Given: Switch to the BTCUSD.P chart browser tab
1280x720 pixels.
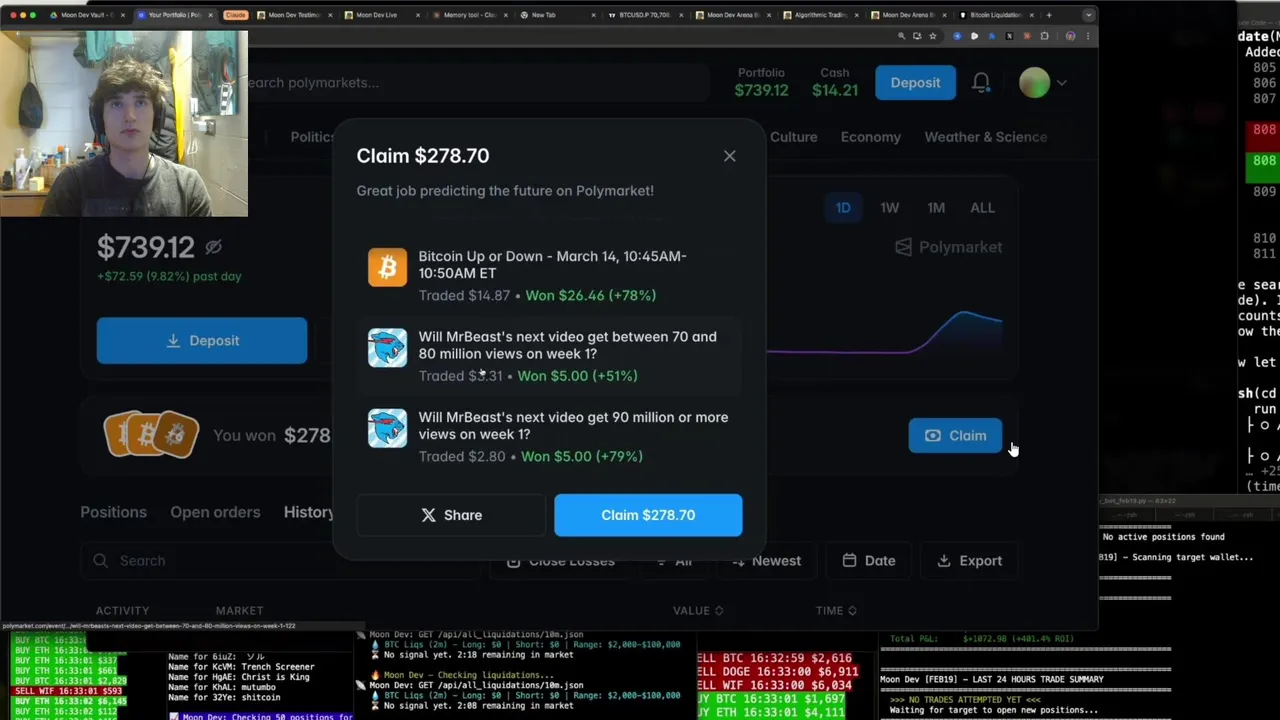Looking at the screenshot, I should tap(643, 15).
